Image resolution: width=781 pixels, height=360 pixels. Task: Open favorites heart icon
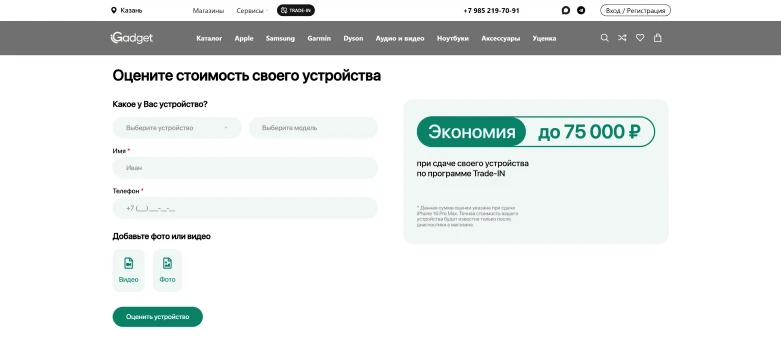[640, 38]
